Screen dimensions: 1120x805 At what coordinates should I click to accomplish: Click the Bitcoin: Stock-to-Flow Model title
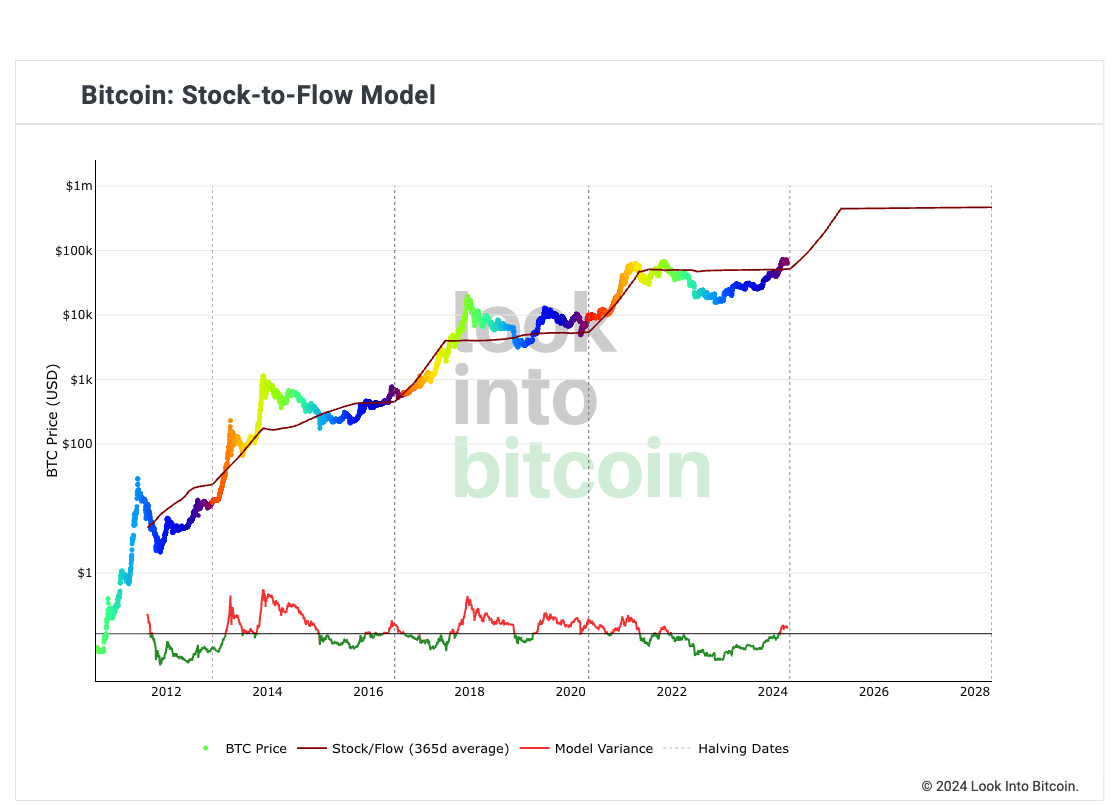[x=258, y=95]
